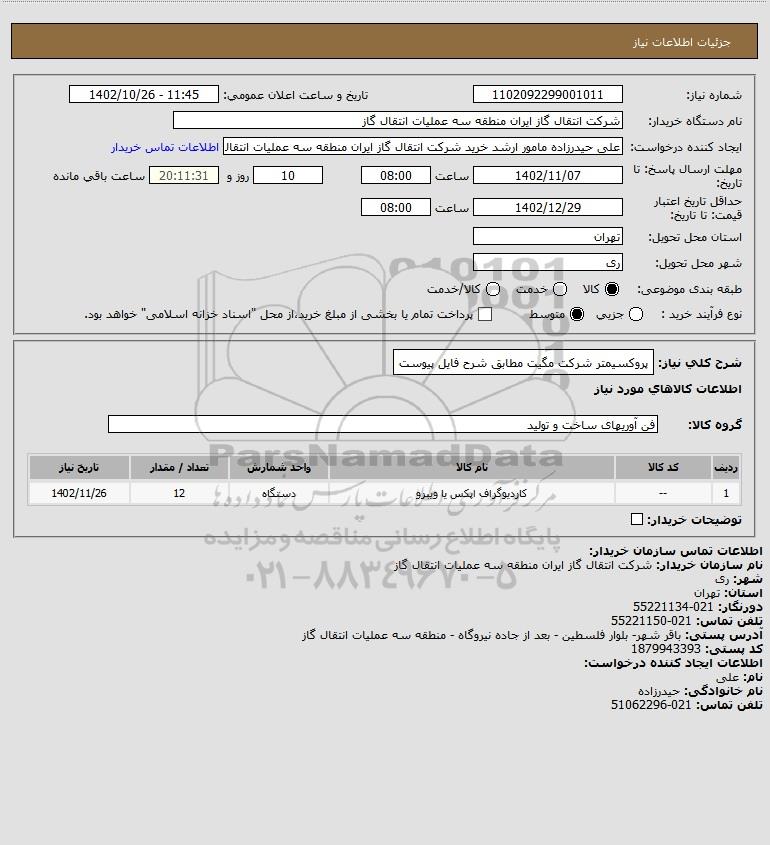Click the ردیف column header
This screenshot has height=845, width=770.
(x=726, y=467)
